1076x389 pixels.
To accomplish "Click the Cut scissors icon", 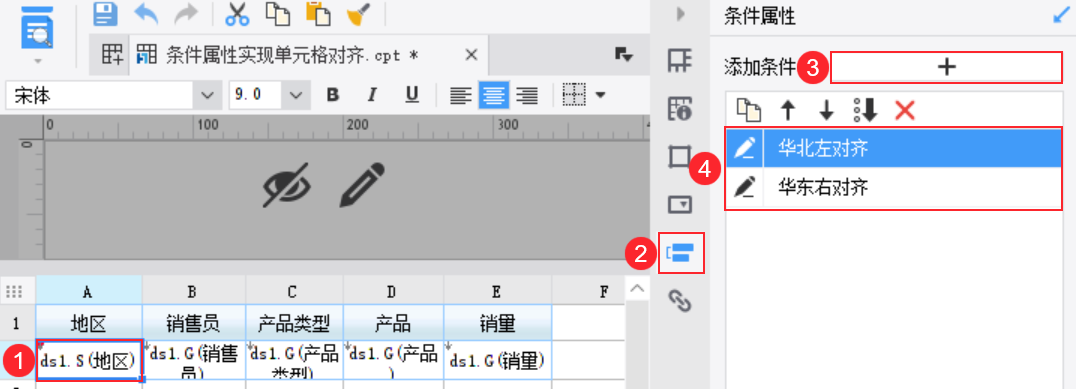I will click(237, 14).
